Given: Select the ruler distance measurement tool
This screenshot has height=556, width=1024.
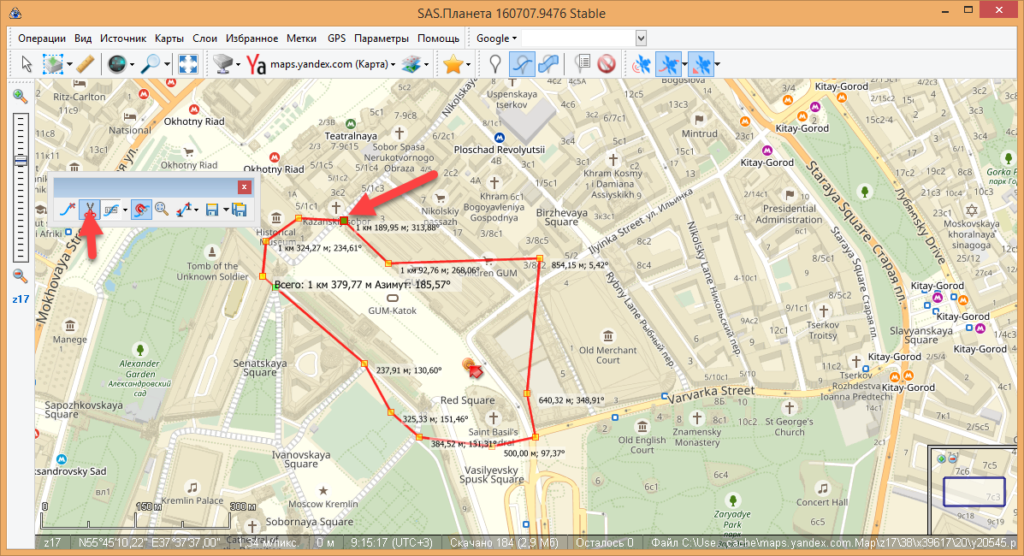Looking at the screenshot, I should point(84,64).
